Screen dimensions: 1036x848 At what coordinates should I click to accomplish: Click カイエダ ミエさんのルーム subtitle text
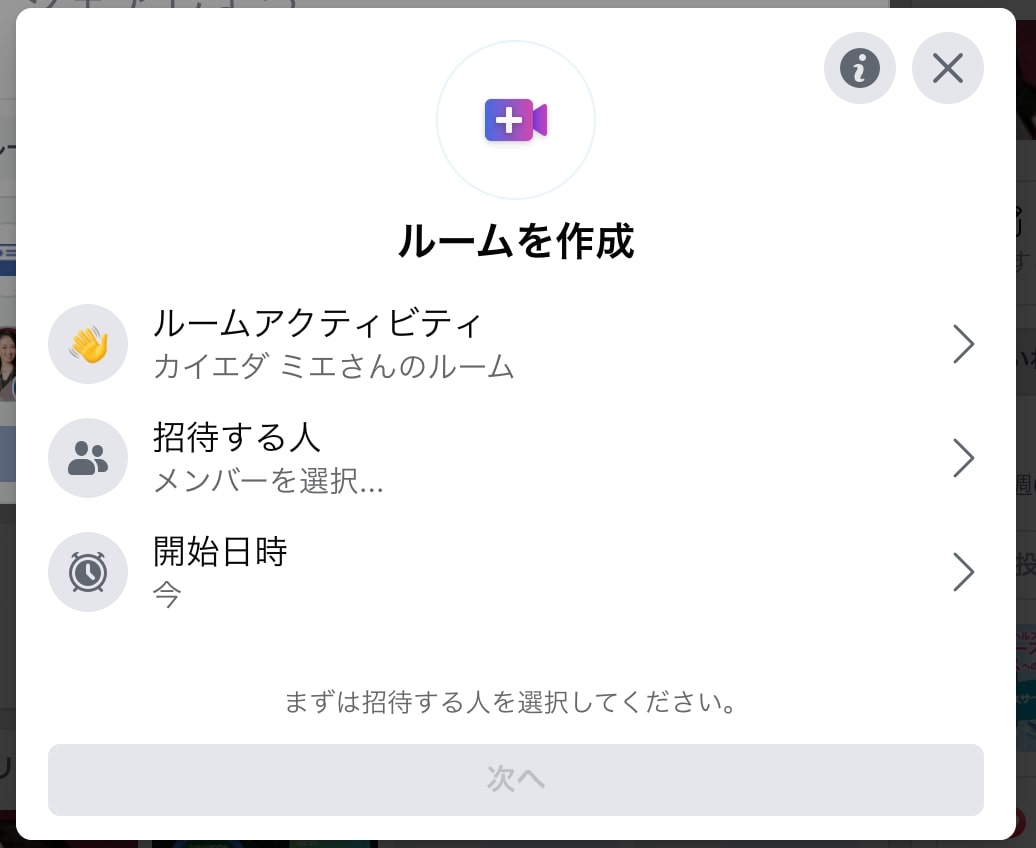(x=334, y=366)
